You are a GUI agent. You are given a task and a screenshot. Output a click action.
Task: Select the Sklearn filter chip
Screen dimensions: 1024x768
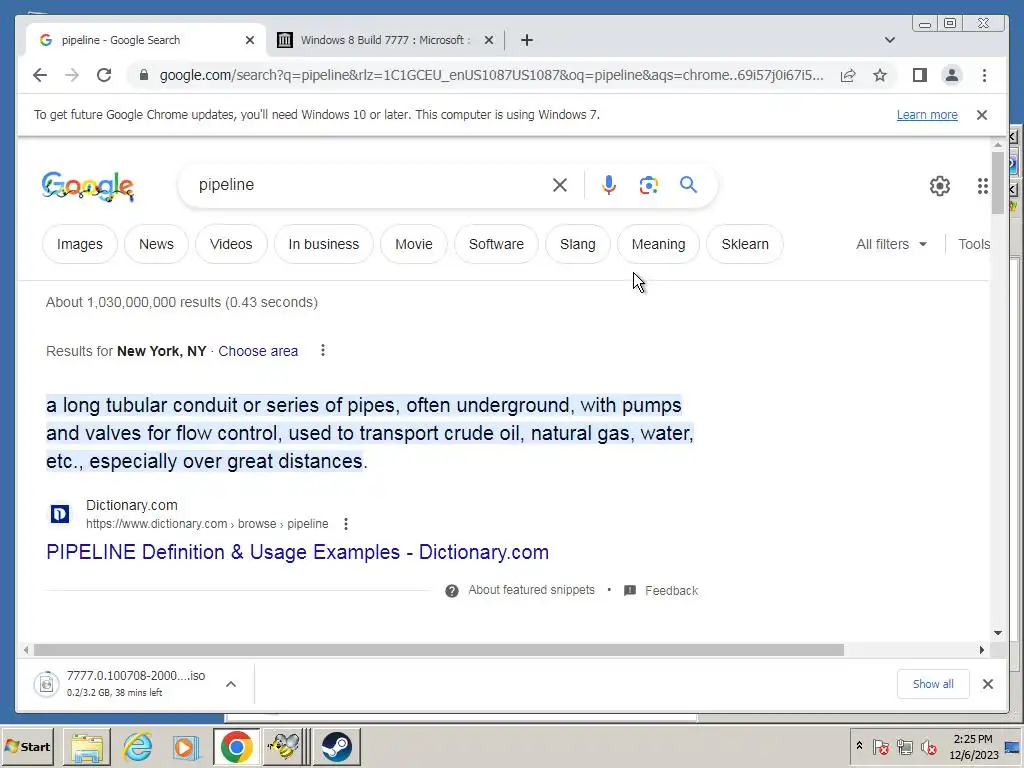(745, 244)
